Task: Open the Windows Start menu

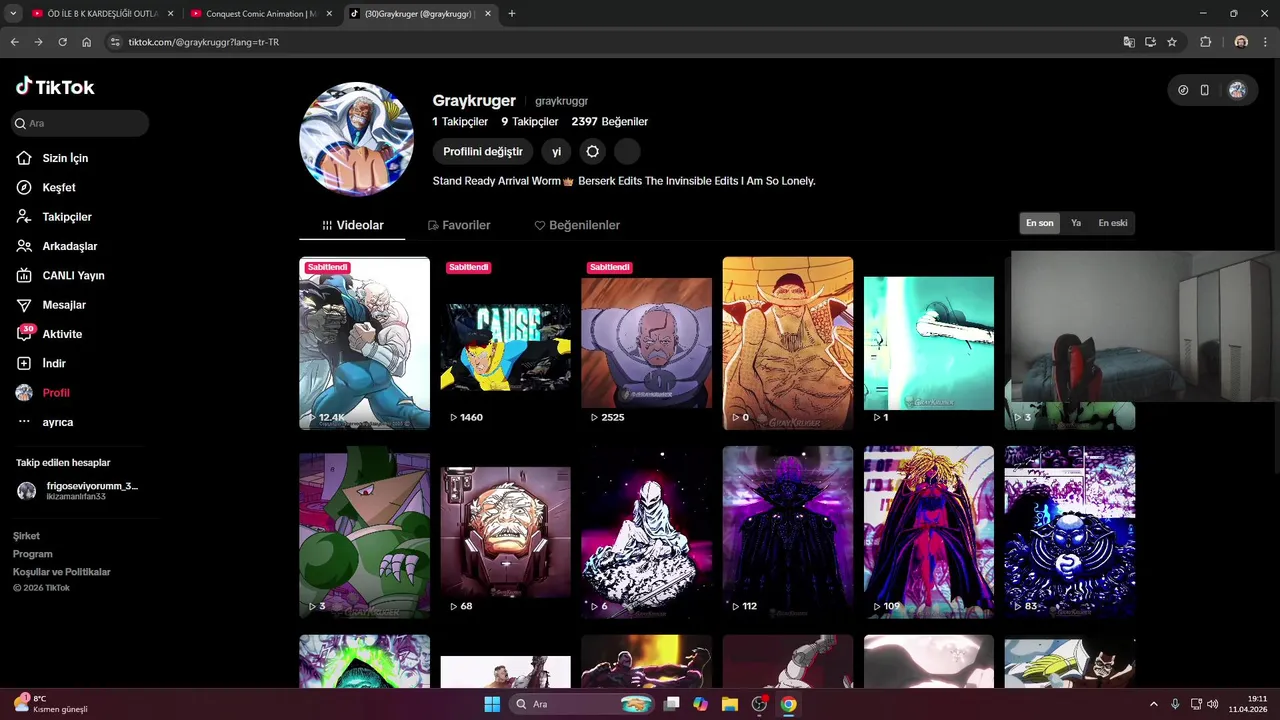Action: [492, 704]
